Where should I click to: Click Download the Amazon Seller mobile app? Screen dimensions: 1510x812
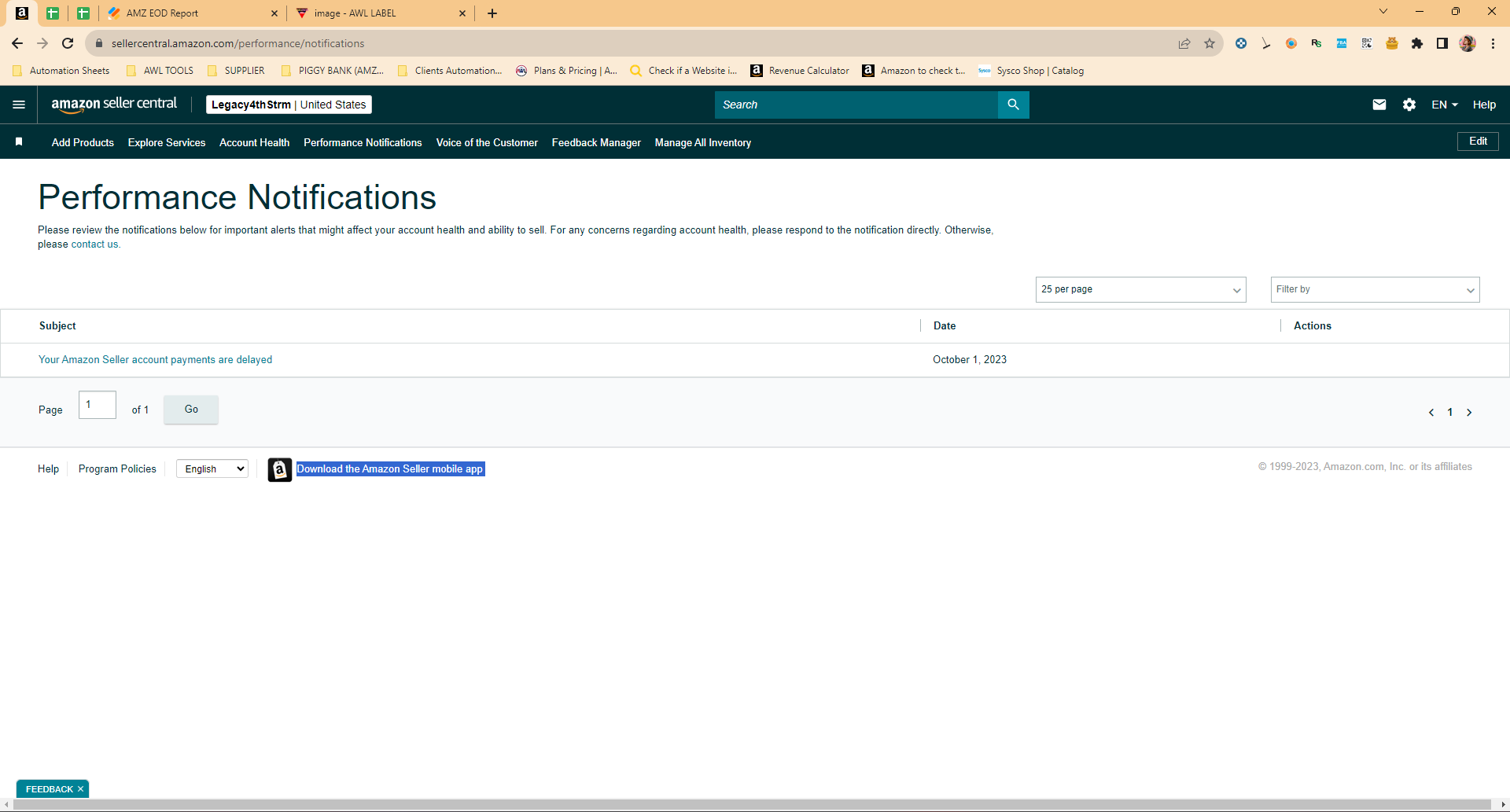[390, 469]
